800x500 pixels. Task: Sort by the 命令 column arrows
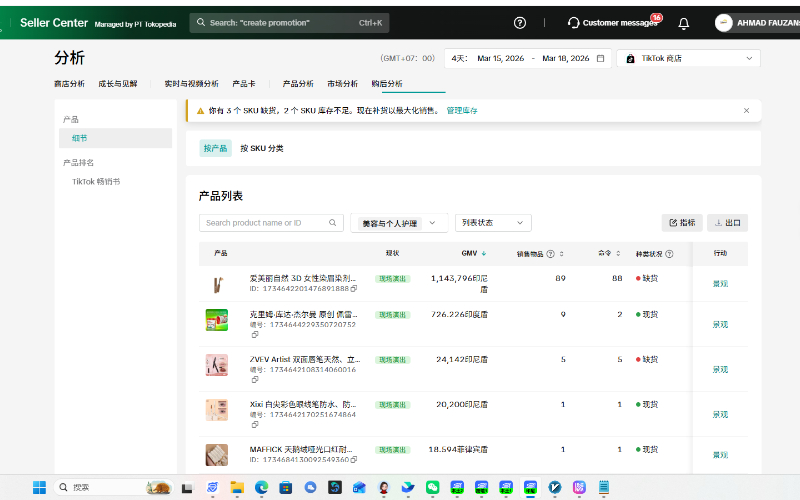618,254
